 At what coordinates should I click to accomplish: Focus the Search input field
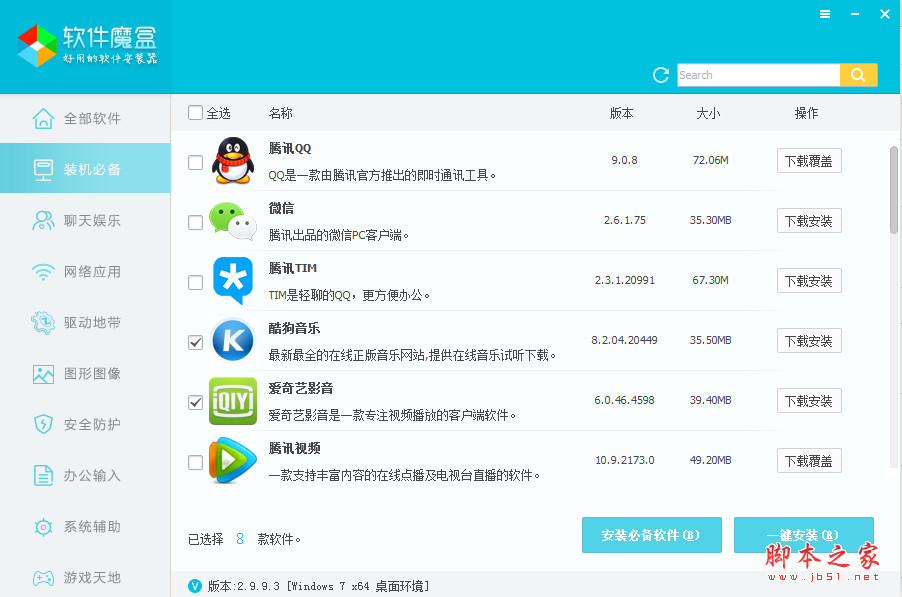pyautogui.click(x=758, y=75)
